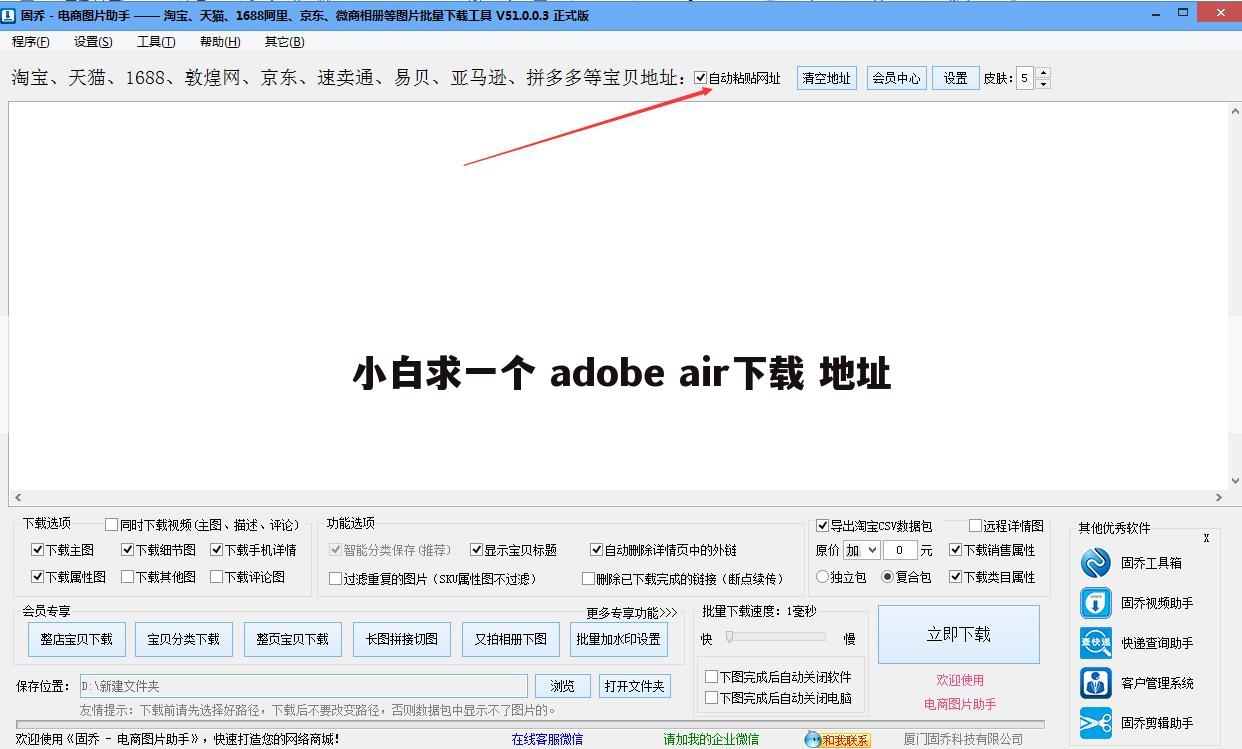
Task: Adjust the 批量下载速度 slider
Action: click(730, 637)
